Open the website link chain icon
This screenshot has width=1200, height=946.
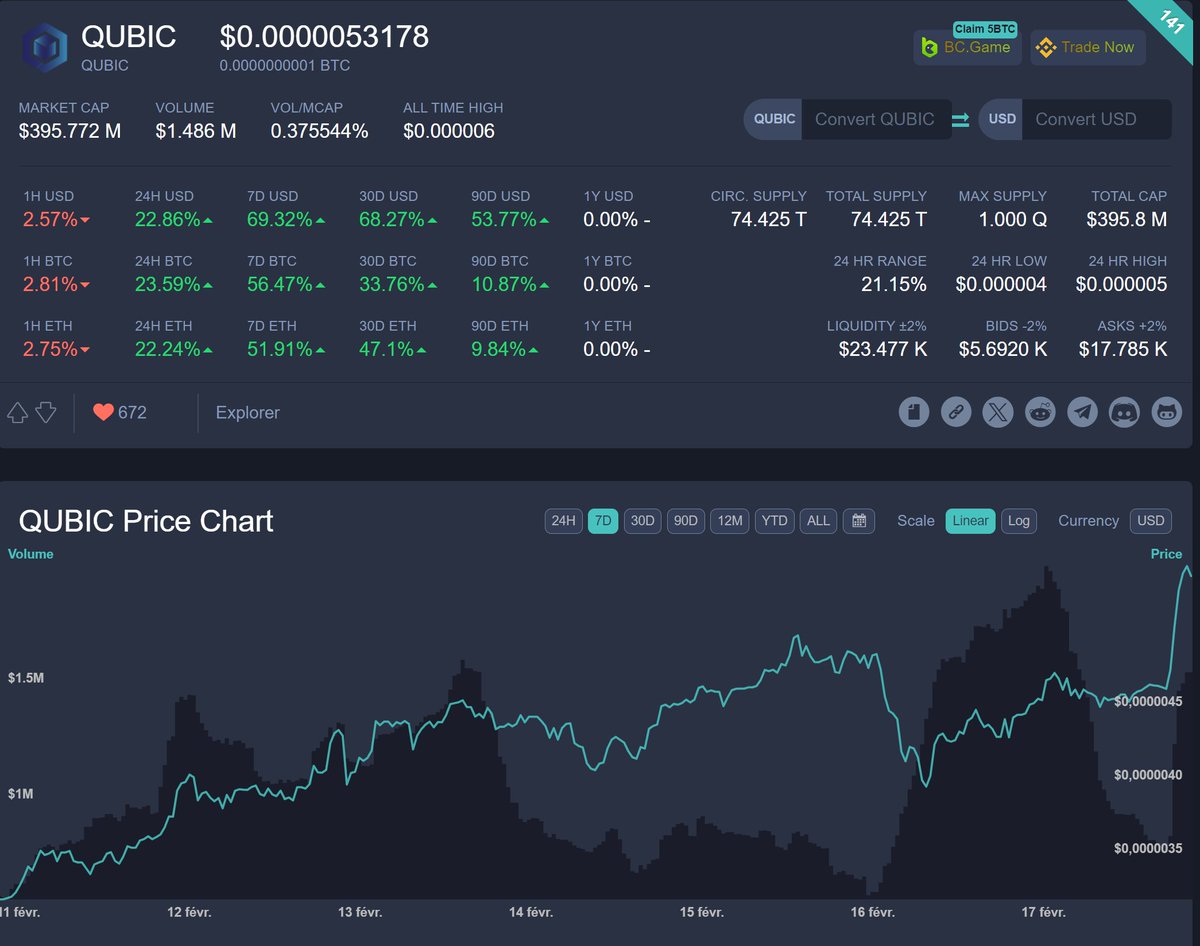[x=956, y=412]
